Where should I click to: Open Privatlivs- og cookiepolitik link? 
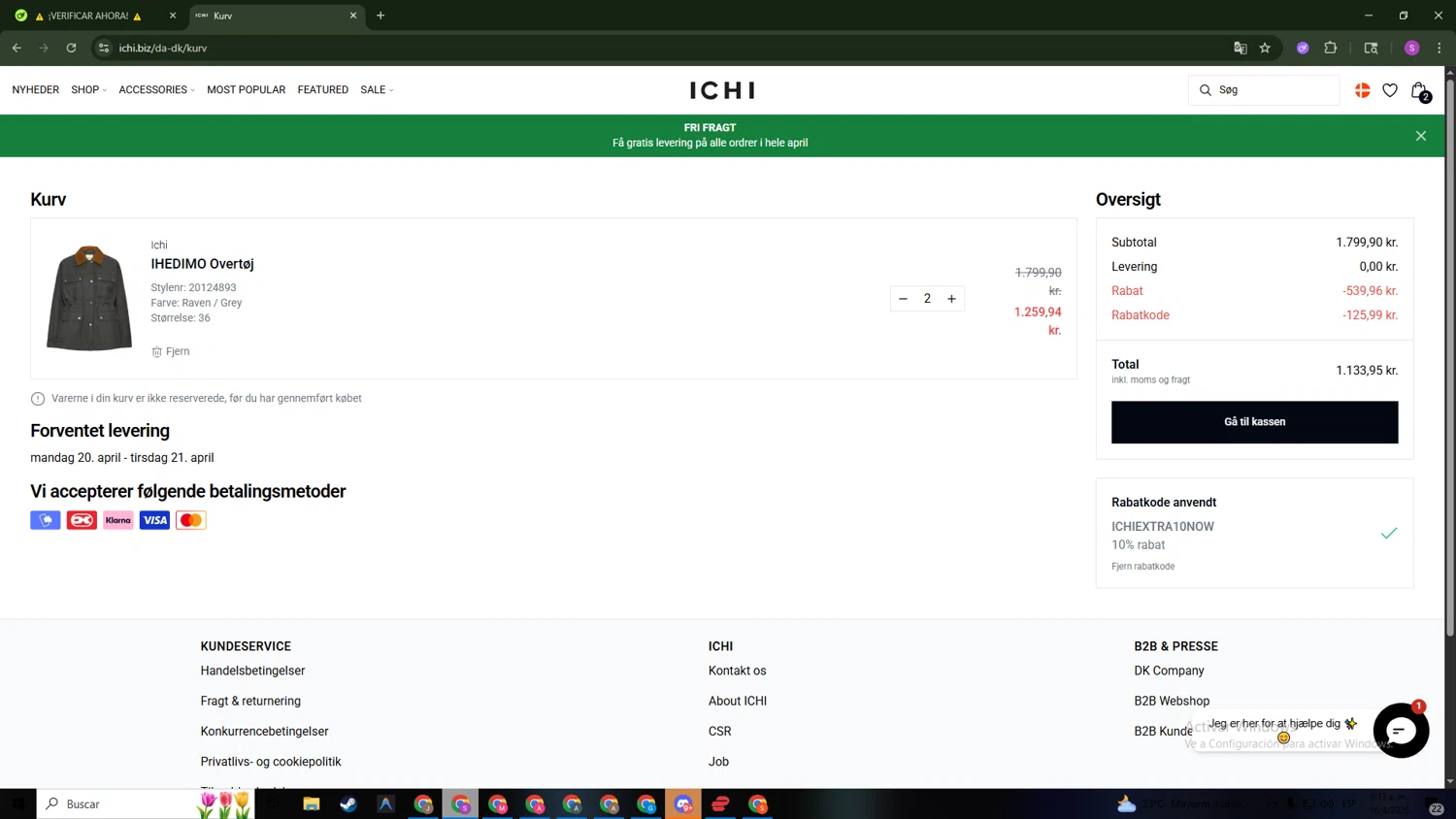(271, 762)
